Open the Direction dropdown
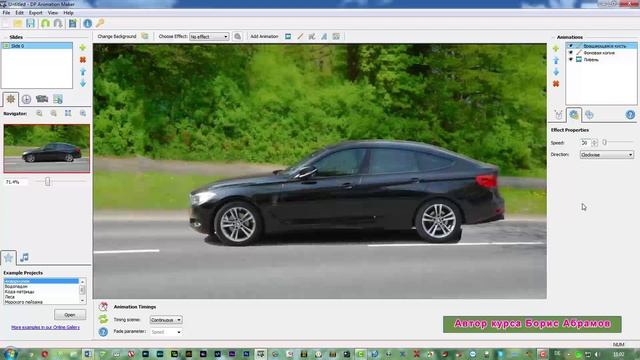Image resolution: width=640 pixels, height=360 pixels. tap(607, 155)
